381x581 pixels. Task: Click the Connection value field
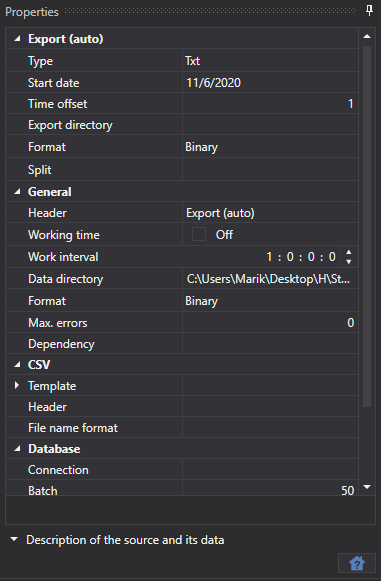pyautogui.click(x=270, y=469)
